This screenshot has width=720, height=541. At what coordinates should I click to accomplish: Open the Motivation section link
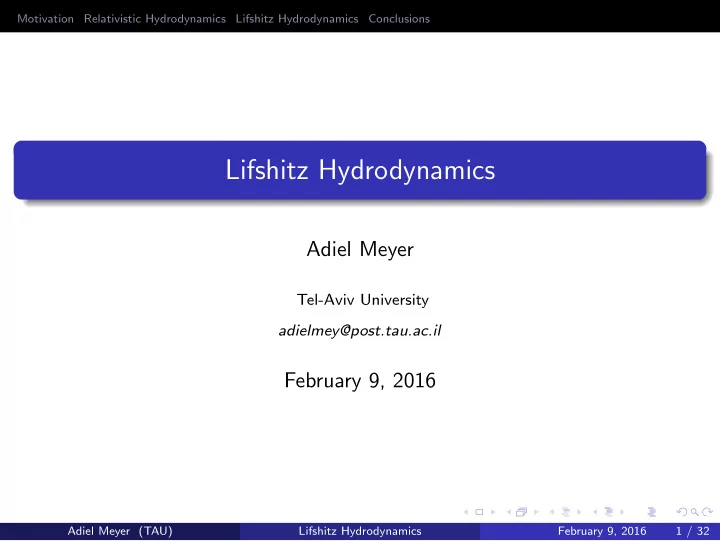pyautogui.click(x=45, y=19)
